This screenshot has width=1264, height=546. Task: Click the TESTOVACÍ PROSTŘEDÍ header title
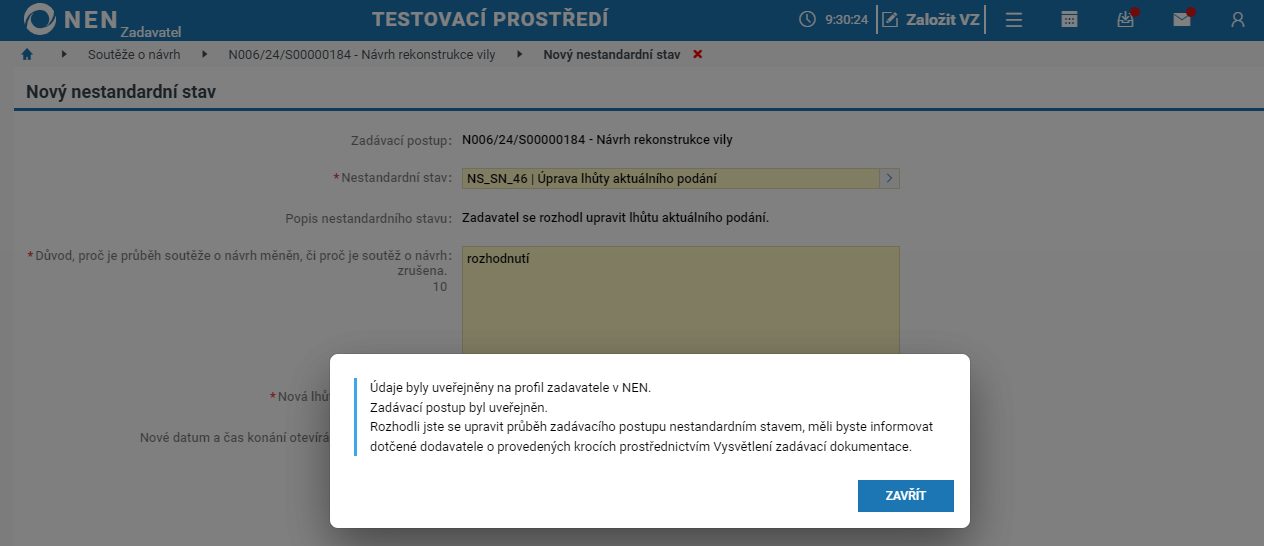(x=490, y=20)
